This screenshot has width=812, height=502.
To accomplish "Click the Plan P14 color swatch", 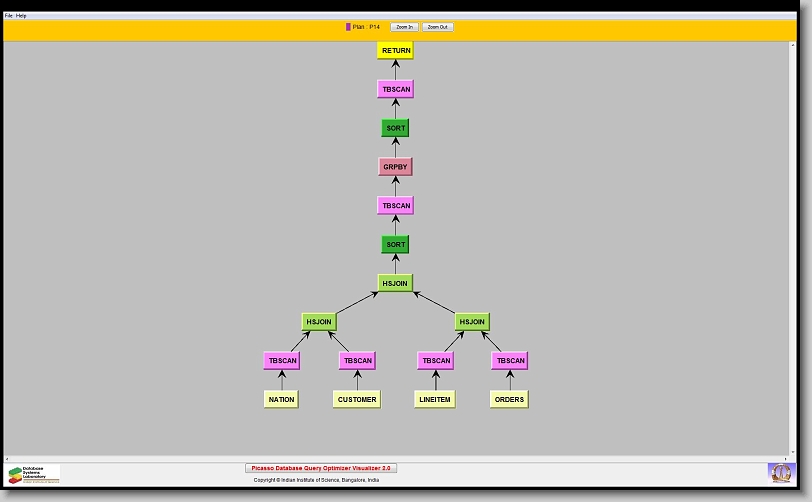I will click(x=348, y=27).
